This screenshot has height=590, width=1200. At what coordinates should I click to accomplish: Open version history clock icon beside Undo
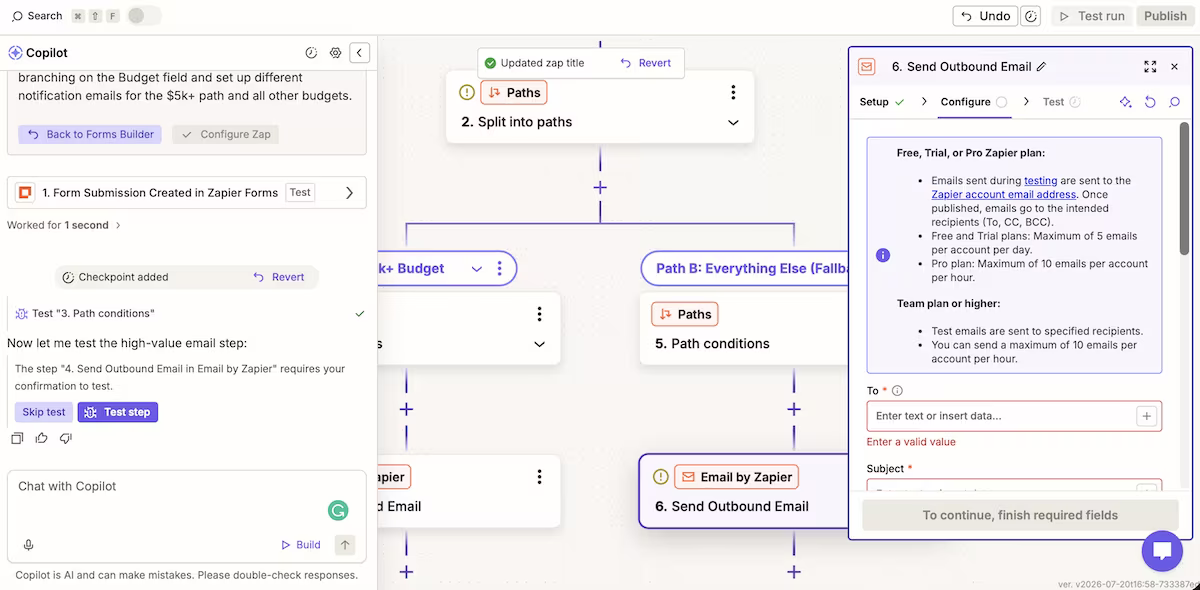coord(1031,16)
